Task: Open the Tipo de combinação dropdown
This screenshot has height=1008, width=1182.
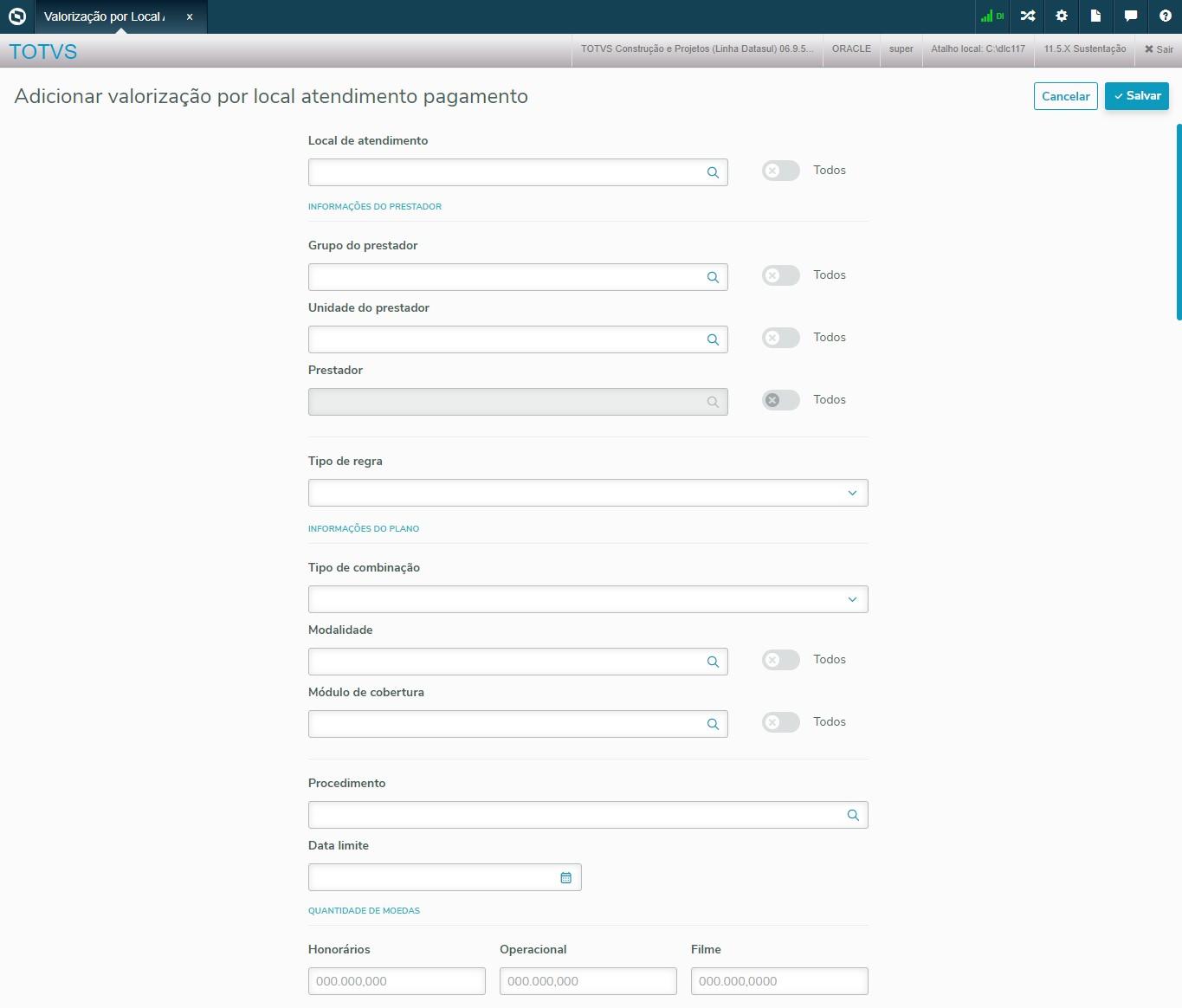Action: (588, 599)
